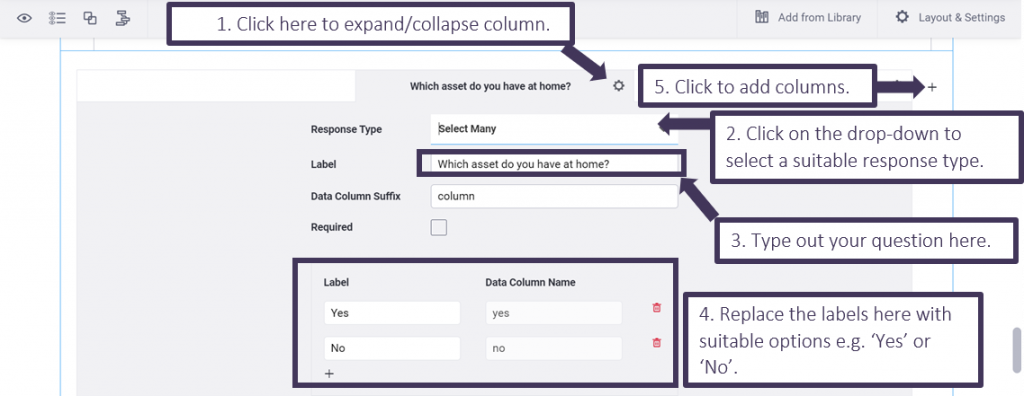This screenshot has height=396, width=1024.
Task: Open the Response Type dropdown
Action: [554, 129]
